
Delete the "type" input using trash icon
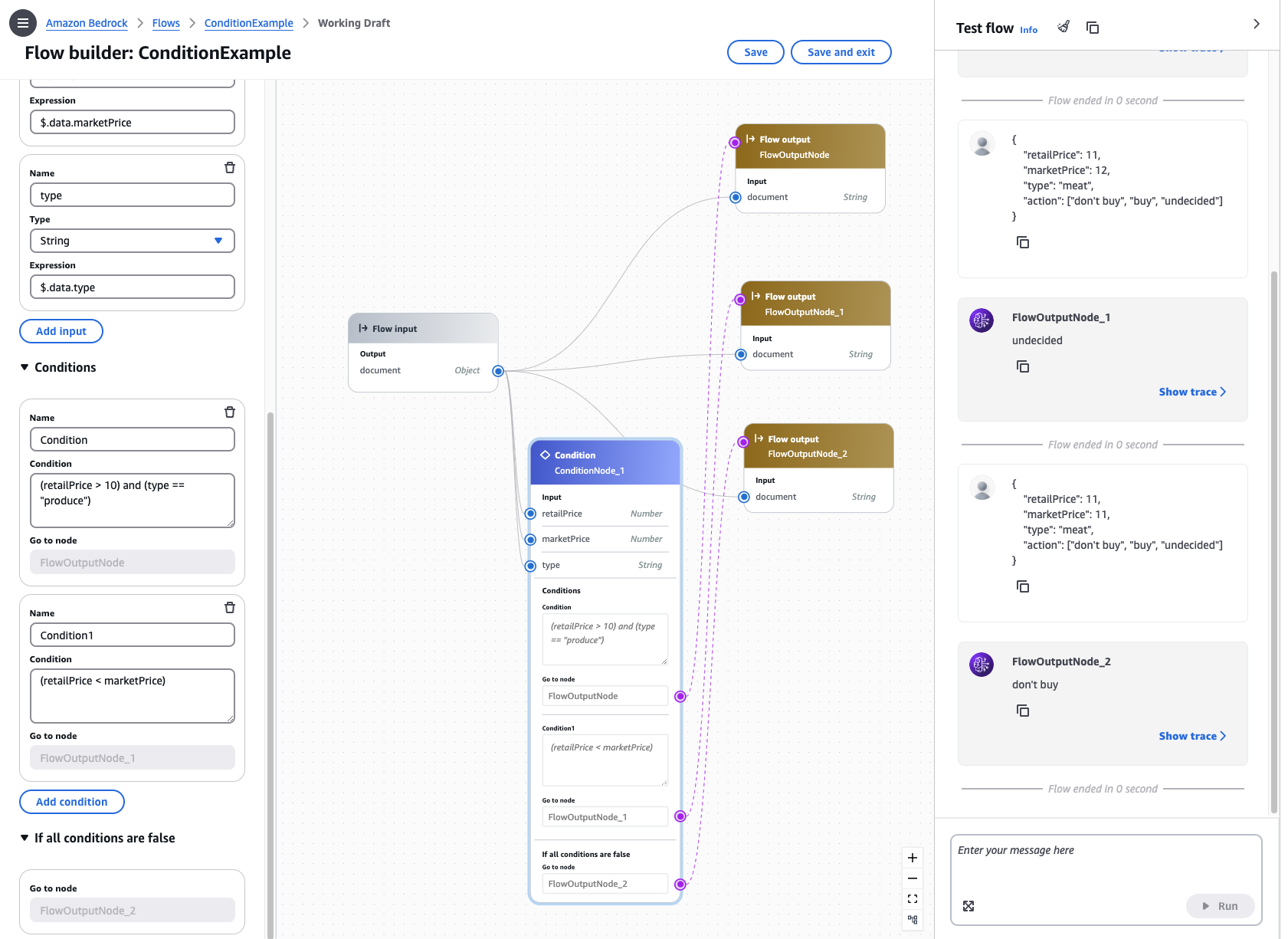point(229,167)
